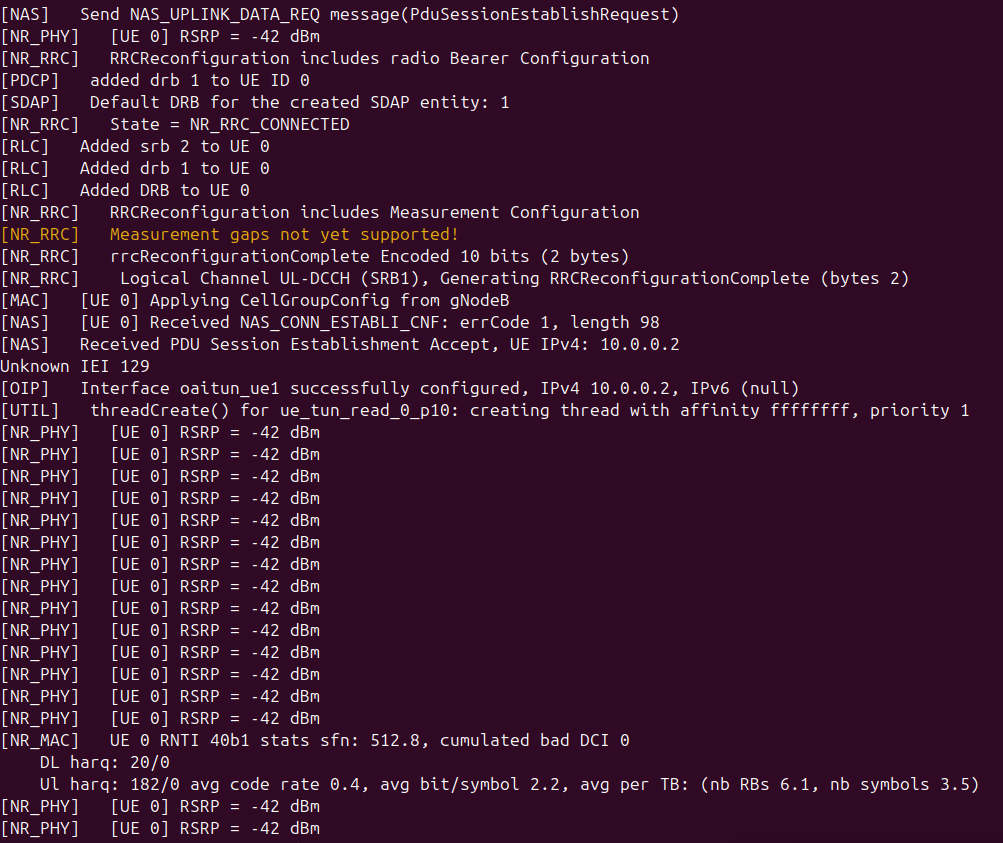Click the threadCreate() ue_tun_read_0_p10 line

pyautogui.click(x=485, y=411)
